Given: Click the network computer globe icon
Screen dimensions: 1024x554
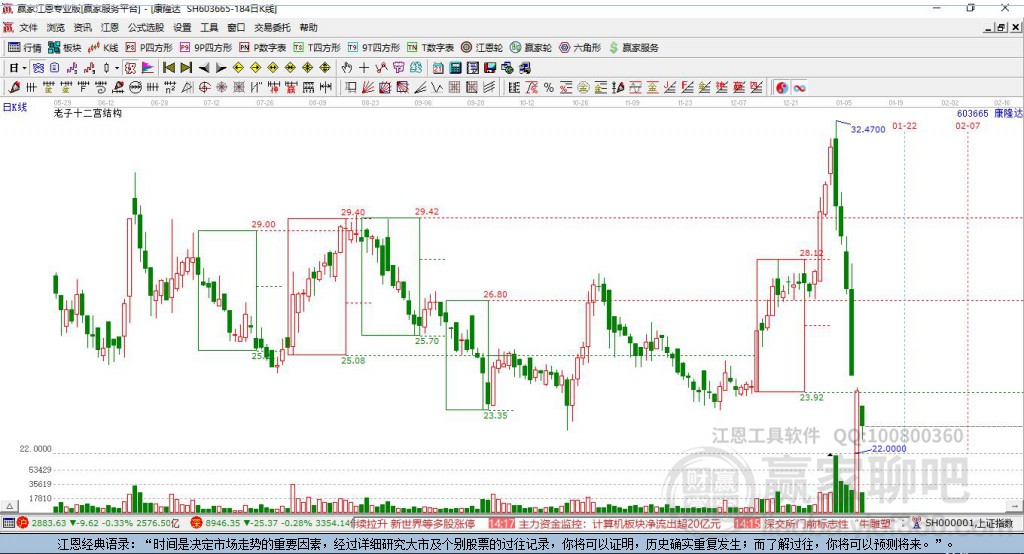Looking at the screenshot, I should tap(507, 68).
